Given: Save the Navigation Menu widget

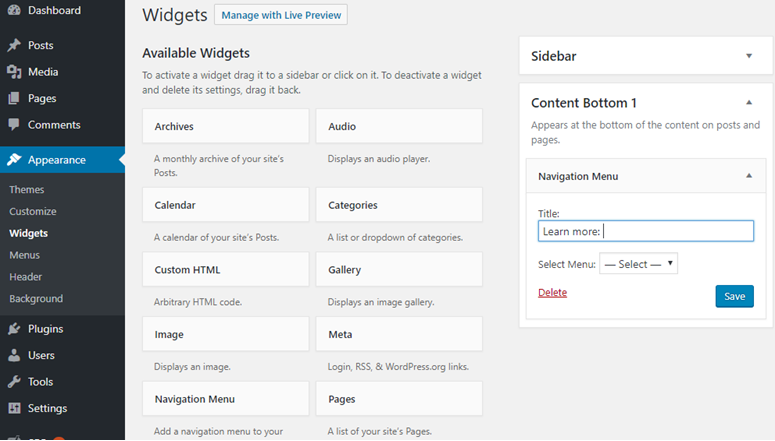Looking at the screenshot, I should [x=734, y=296].
